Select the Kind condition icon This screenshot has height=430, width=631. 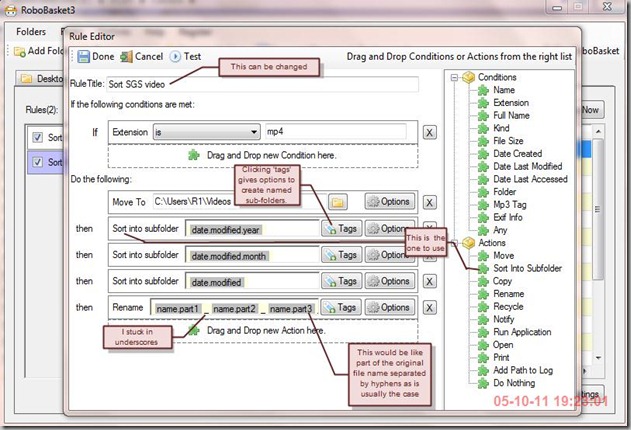point(483,128)
